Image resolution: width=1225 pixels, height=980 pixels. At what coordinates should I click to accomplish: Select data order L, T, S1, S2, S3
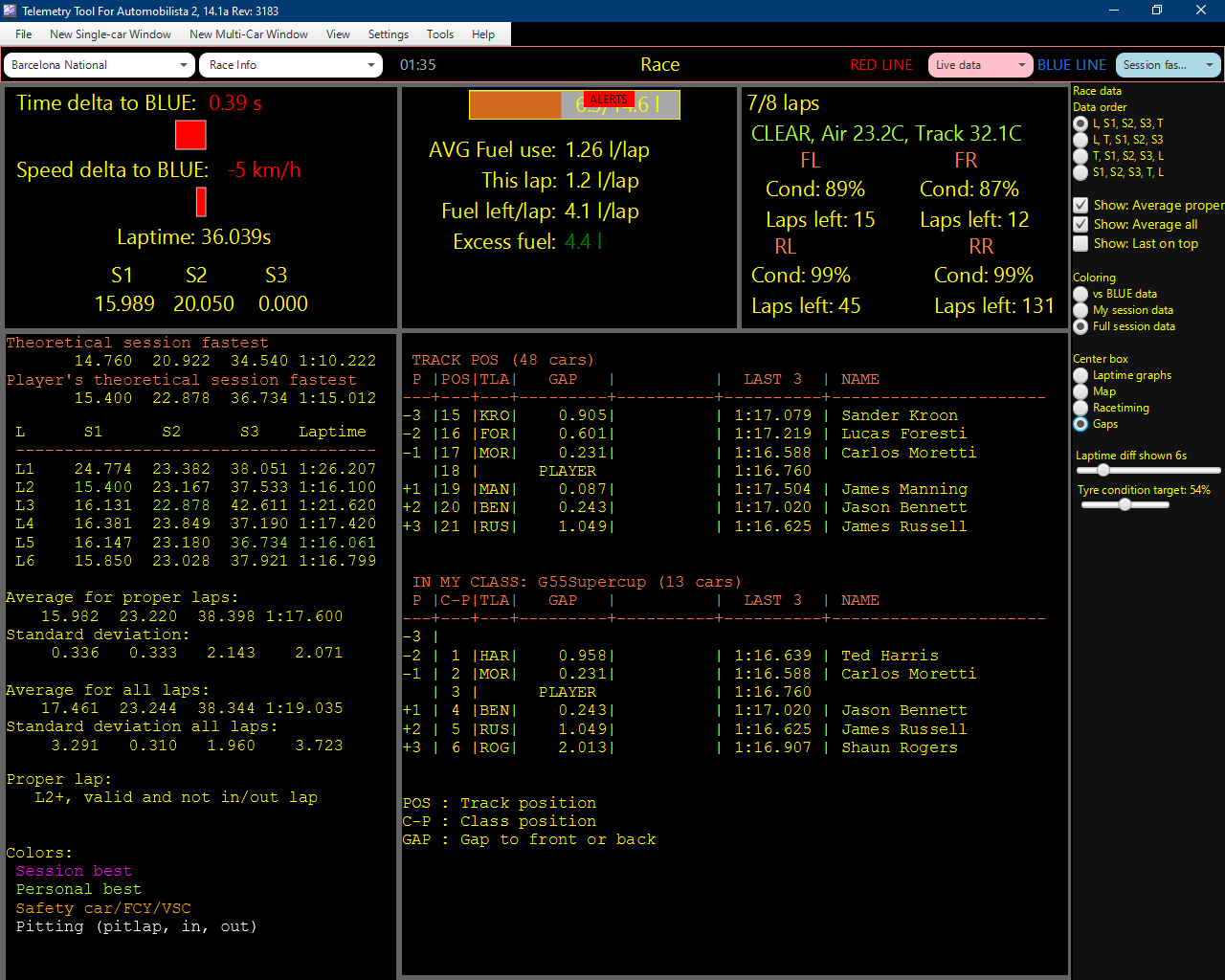[1080, 140]
